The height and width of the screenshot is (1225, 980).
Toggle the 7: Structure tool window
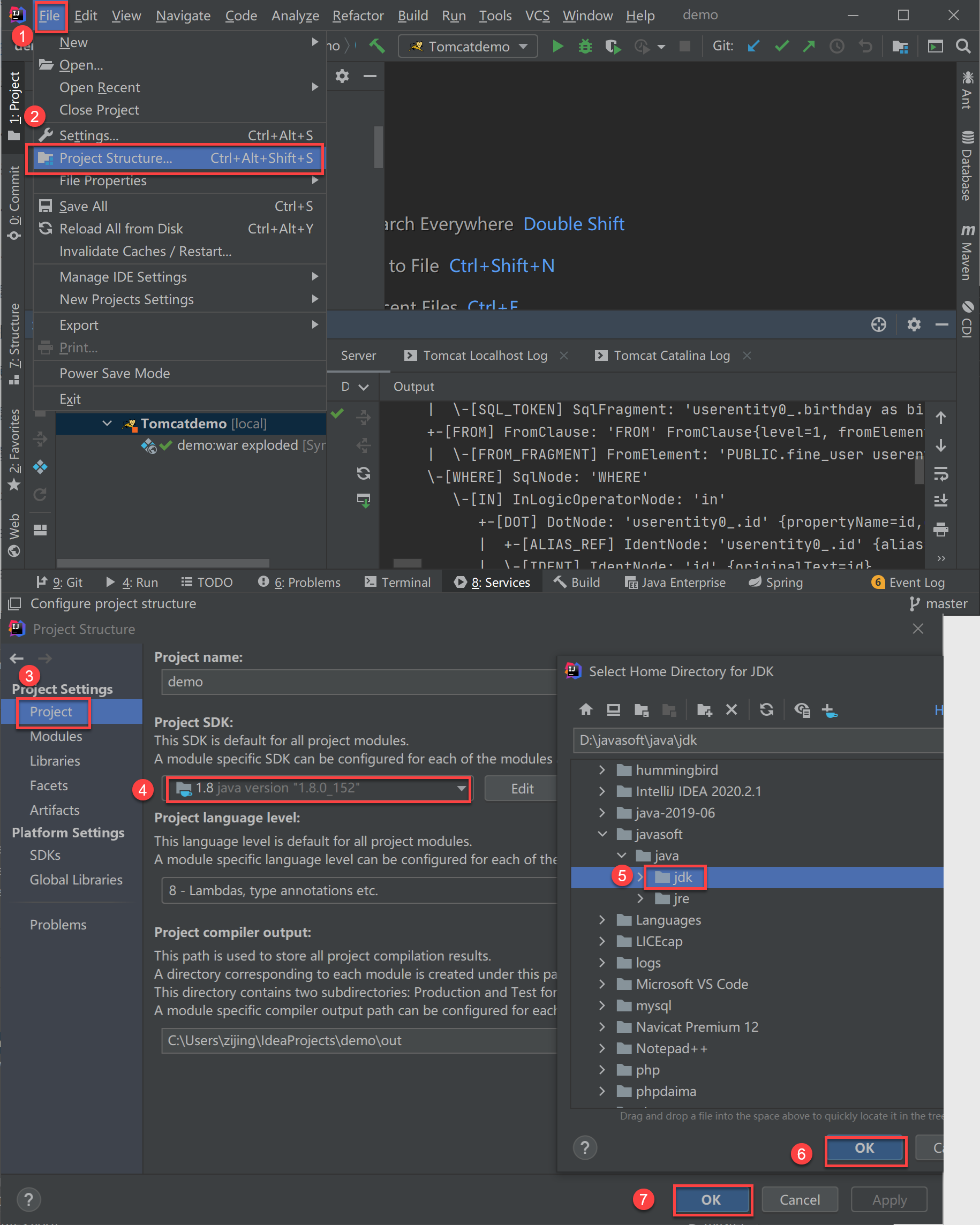[x=14, y=344]
